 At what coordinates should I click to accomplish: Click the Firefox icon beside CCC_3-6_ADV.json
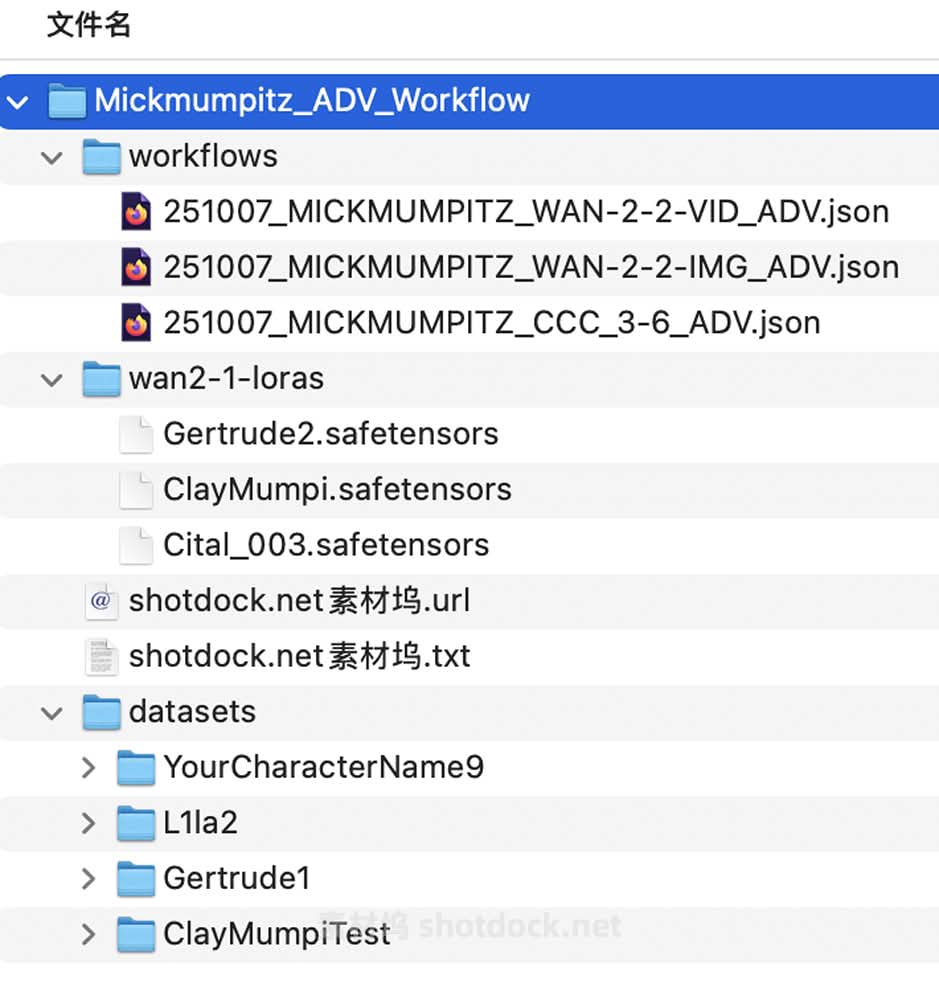pyautogui.click(x=136, y=323)
